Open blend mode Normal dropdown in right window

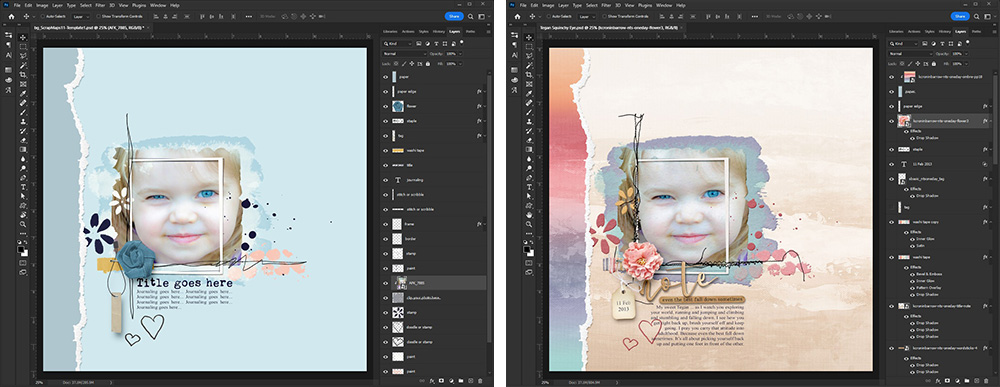click(911, 54)
